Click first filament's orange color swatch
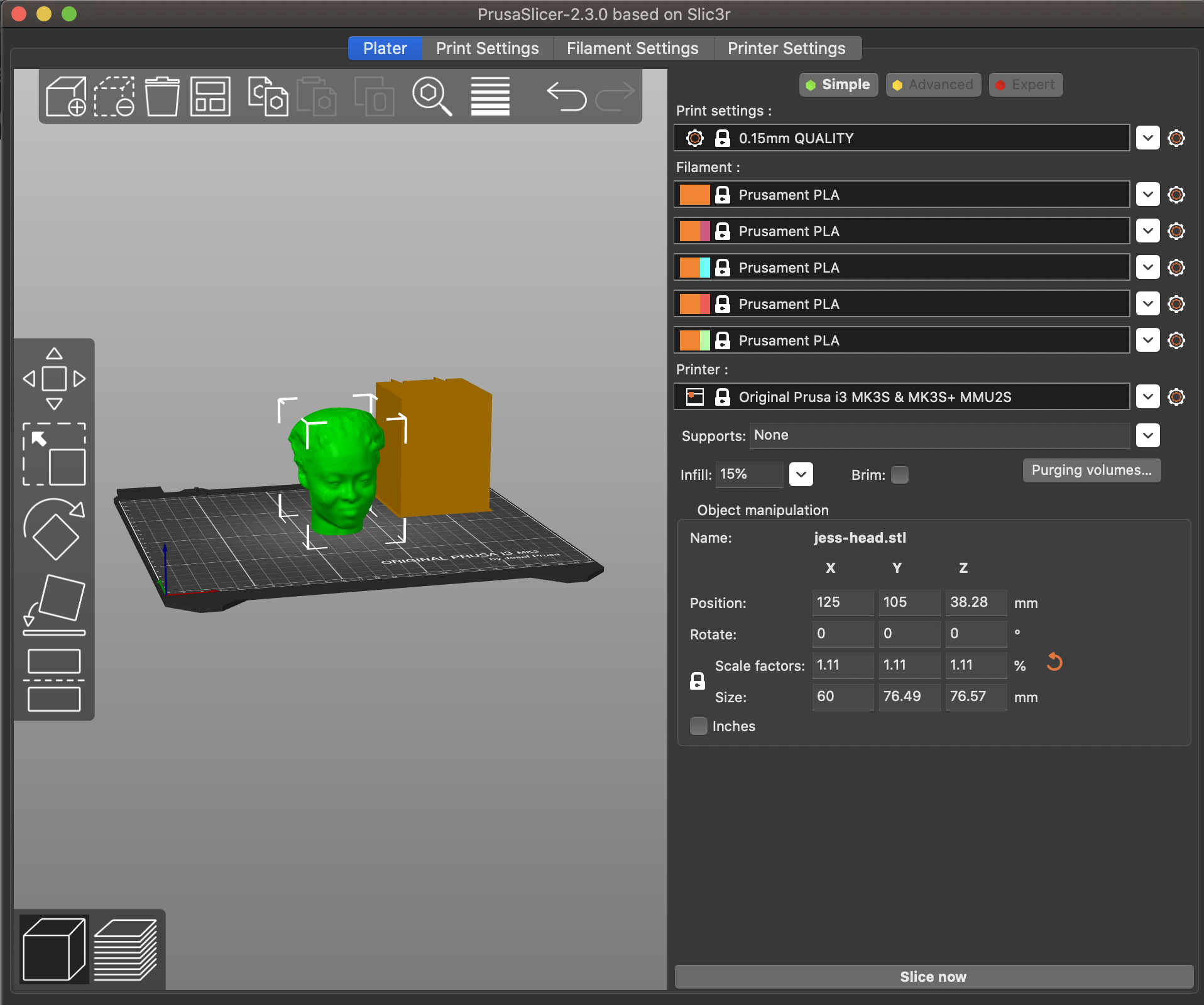Viewport: 1204px width, 1005px height. pyautogui.click(x=694, y=195)
